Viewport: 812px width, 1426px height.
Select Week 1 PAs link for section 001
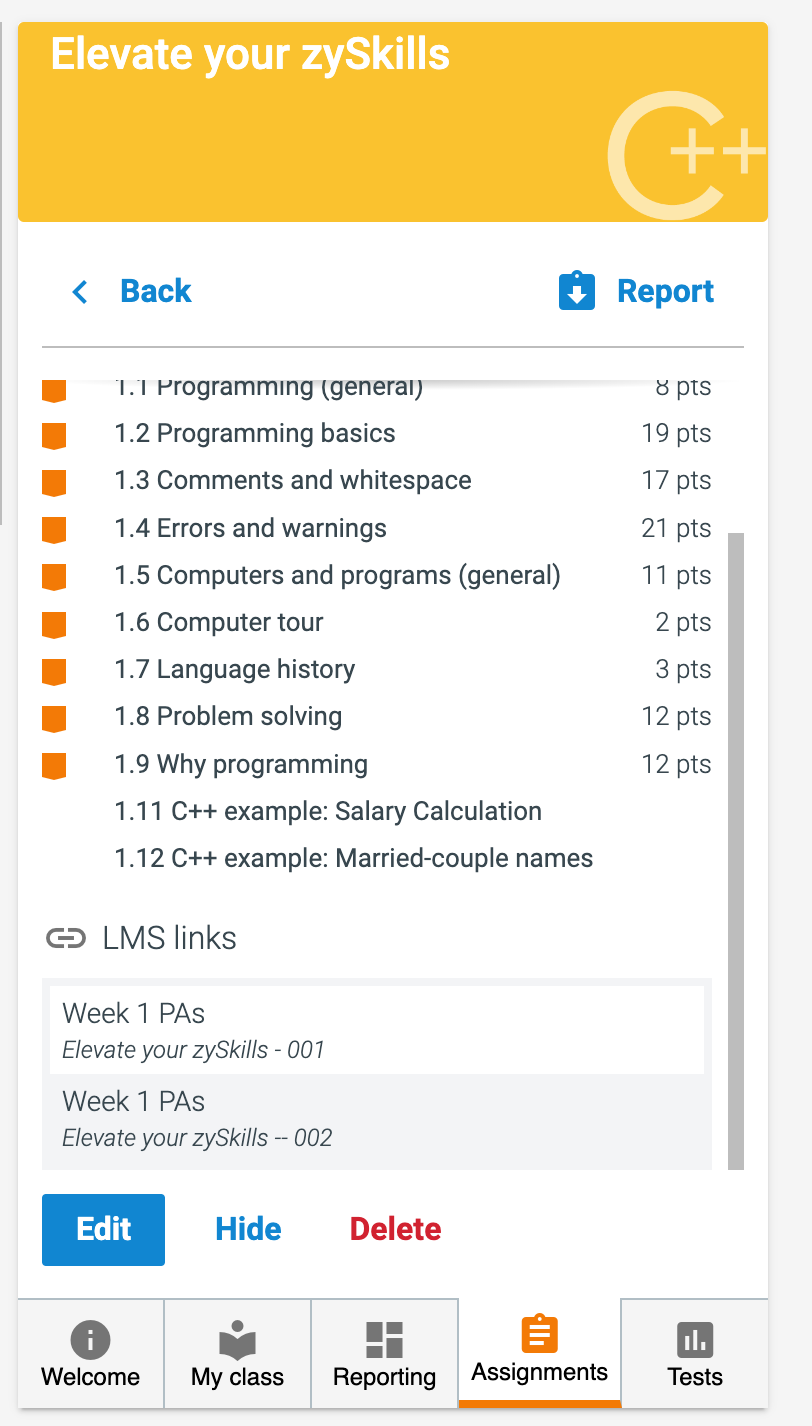click(376, 1030)
